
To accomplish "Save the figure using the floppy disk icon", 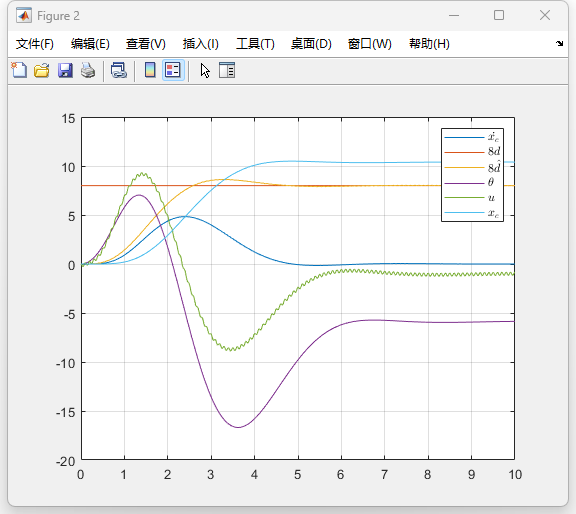I will (x=65, y=70).
